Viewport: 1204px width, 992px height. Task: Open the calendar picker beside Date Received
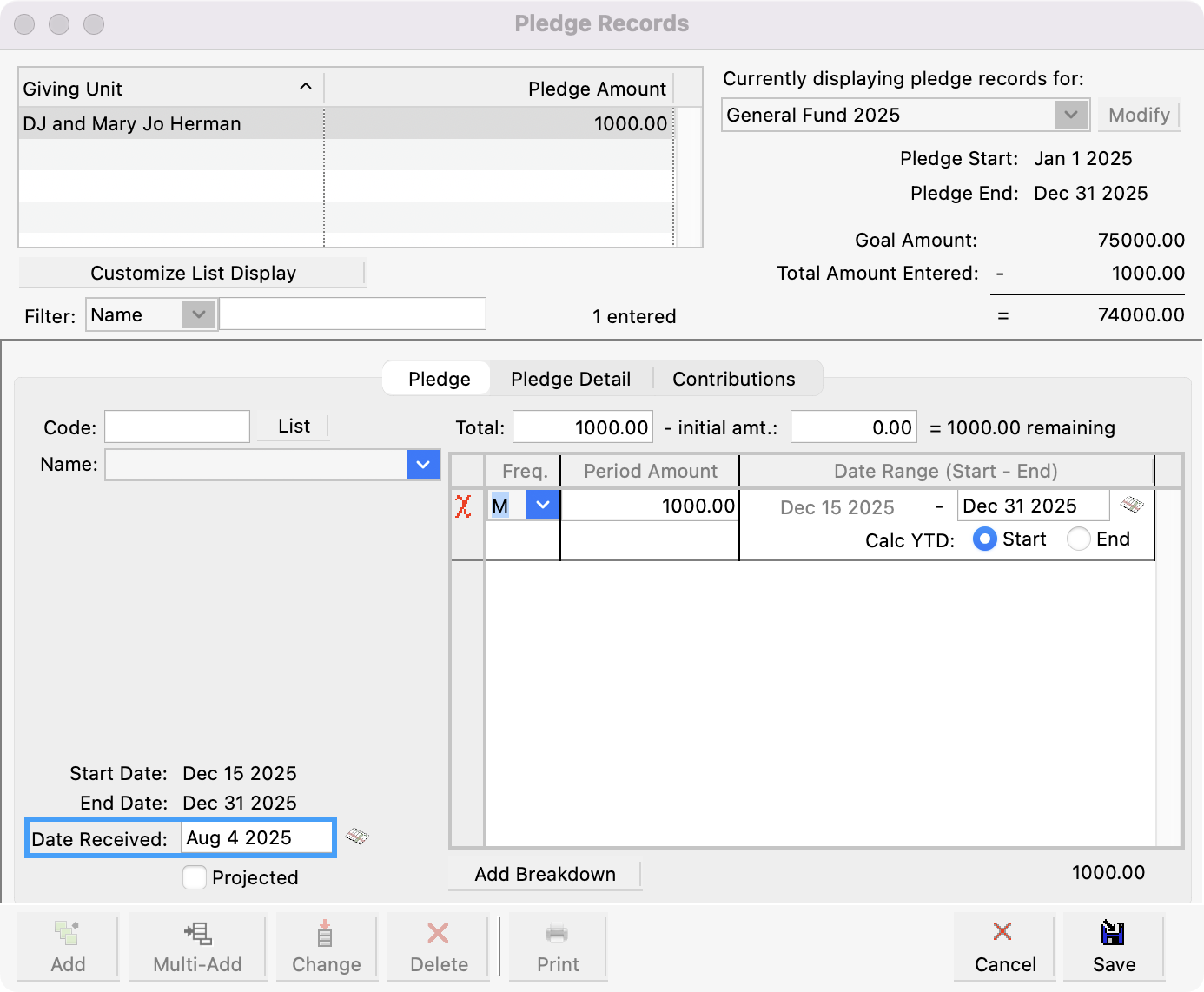357,837
